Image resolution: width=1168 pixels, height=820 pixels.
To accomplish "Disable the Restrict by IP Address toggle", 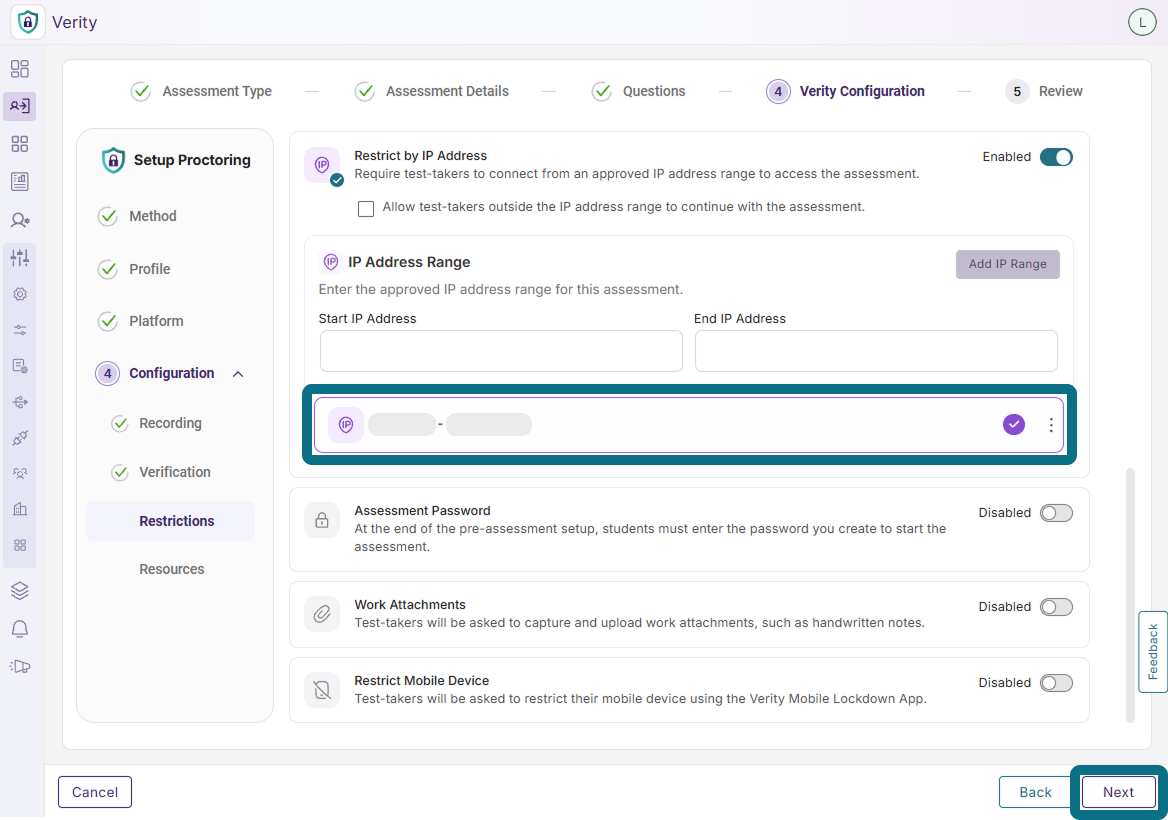I will click(1056, 157).
